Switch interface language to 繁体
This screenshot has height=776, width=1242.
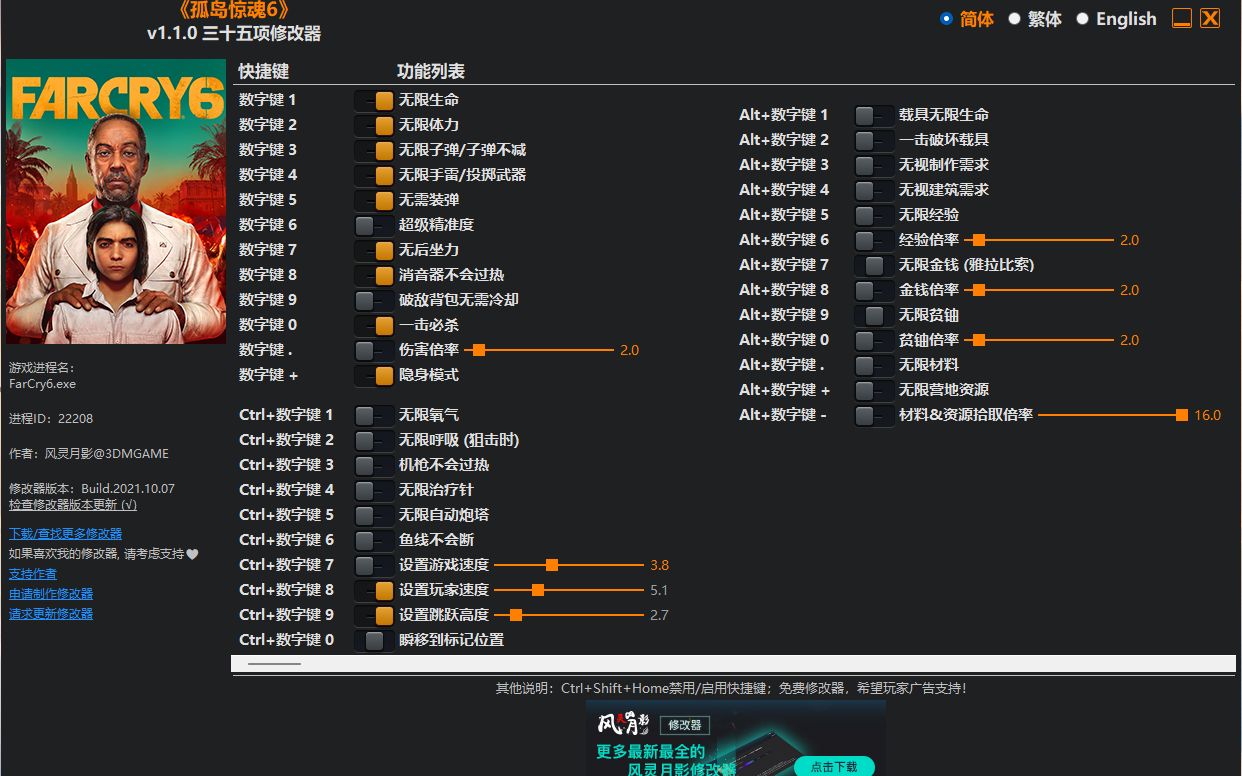[1013, 18]
